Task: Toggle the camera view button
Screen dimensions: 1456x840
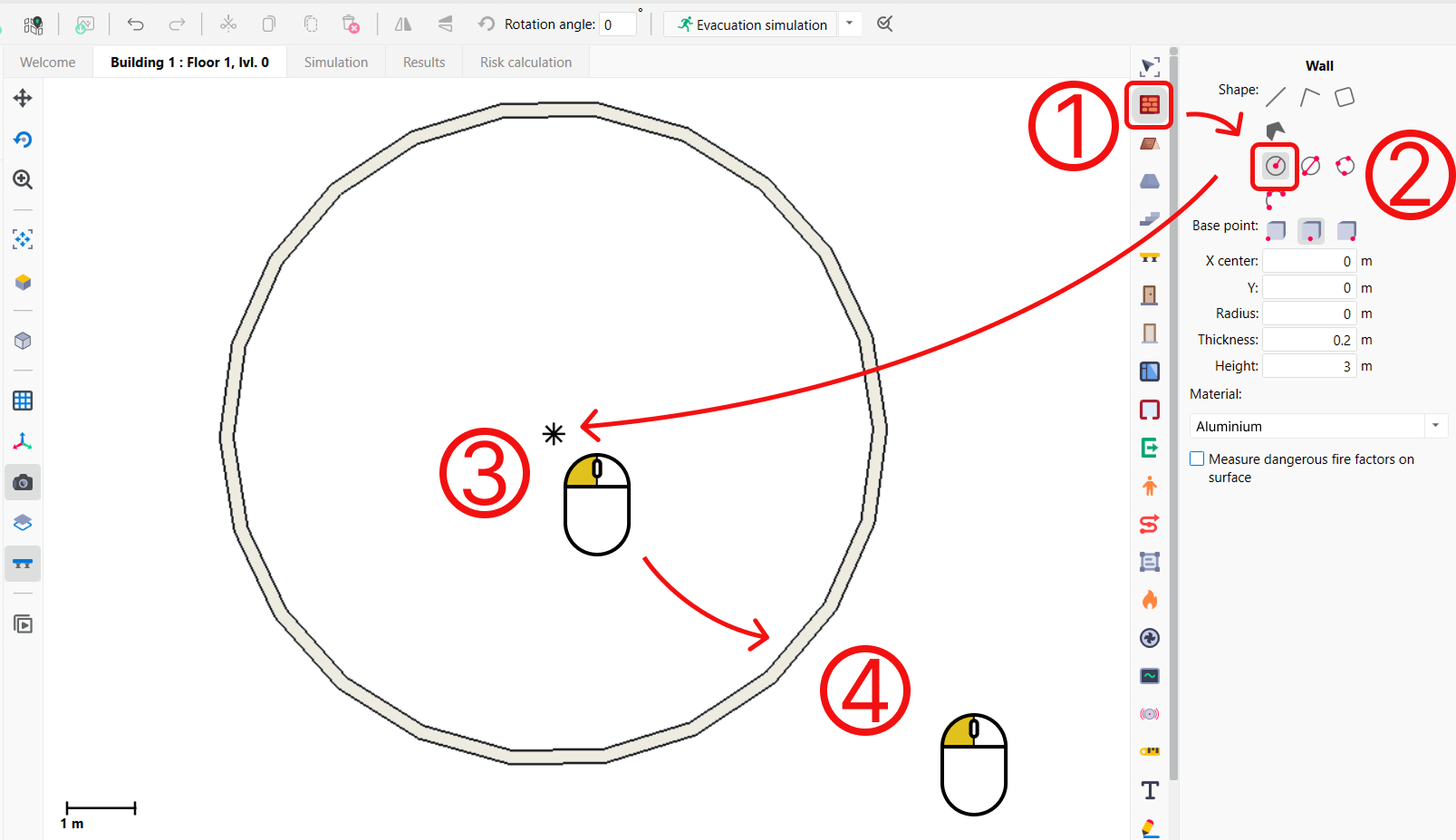Action: (23, 483)
